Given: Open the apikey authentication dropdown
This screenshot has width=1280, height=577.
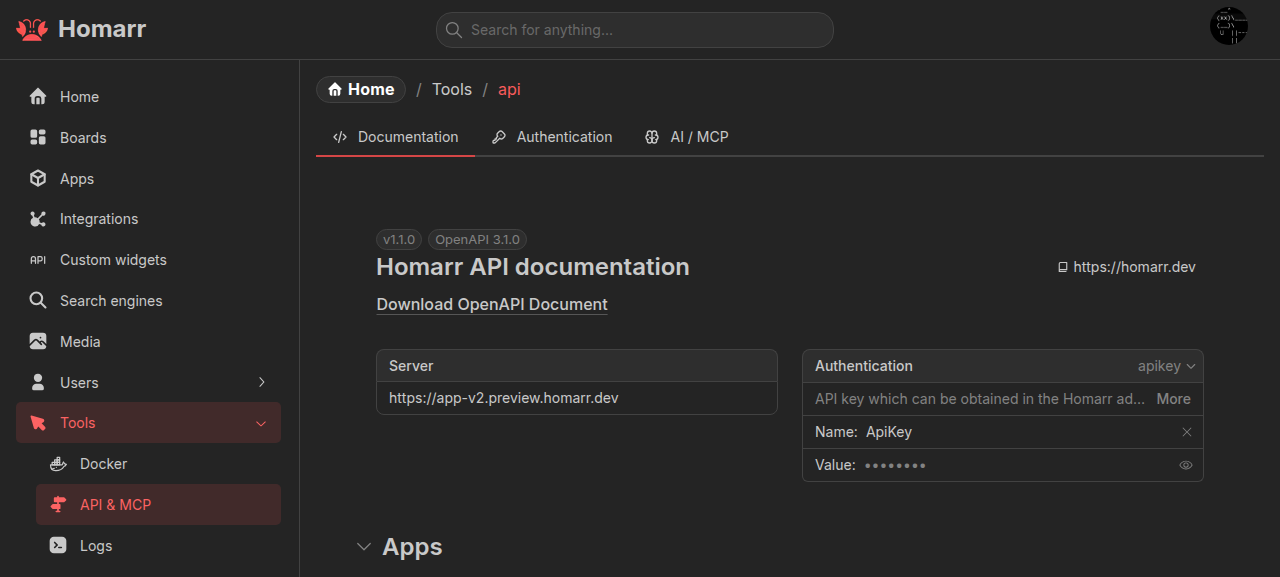Looking at the screenshot, I should pyautogui.click(x=1167, y=366).
